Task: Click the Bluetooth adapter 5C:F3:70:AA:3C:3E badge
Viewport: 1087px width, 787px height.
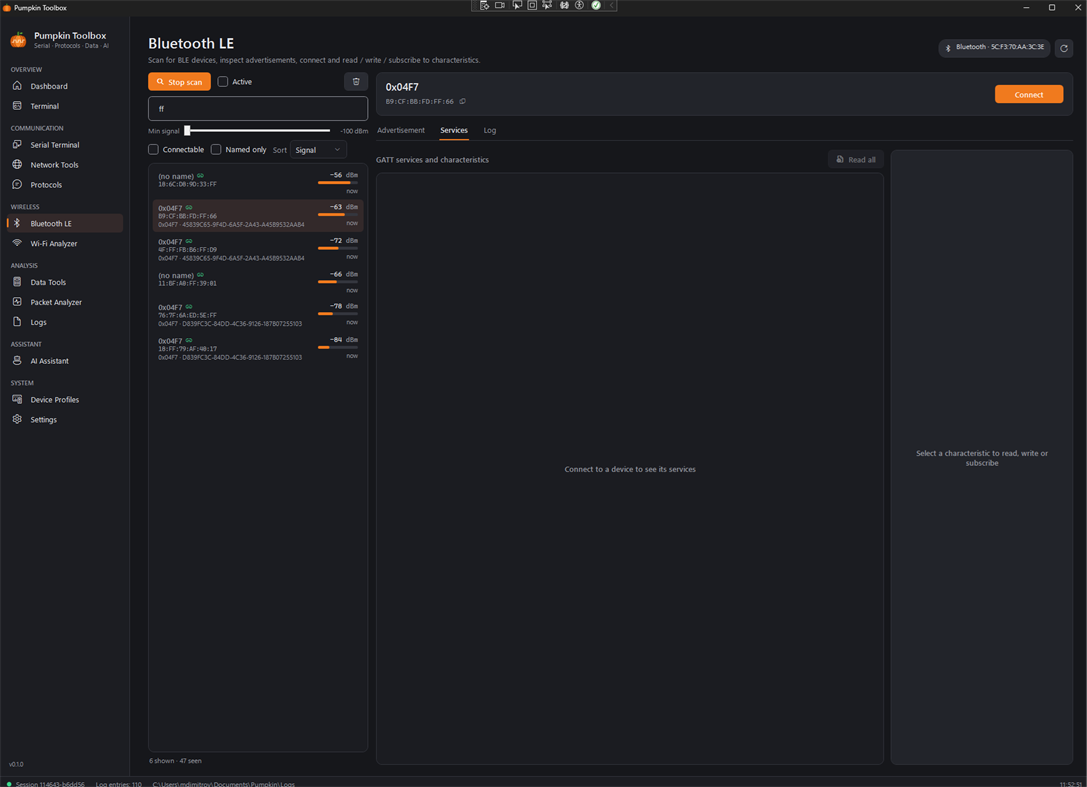Action: coord(995,48)
